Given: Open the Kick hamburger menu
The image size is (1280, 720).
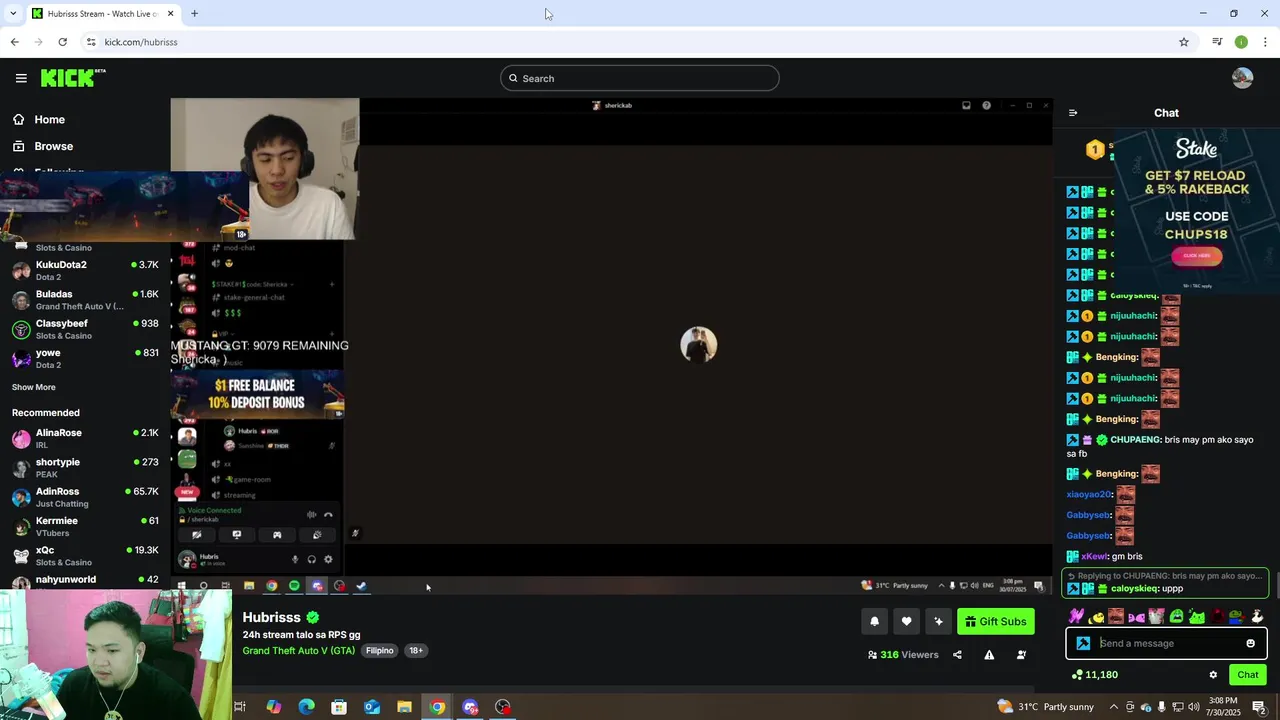Looking at the screenshot, I should pos(21,78).
